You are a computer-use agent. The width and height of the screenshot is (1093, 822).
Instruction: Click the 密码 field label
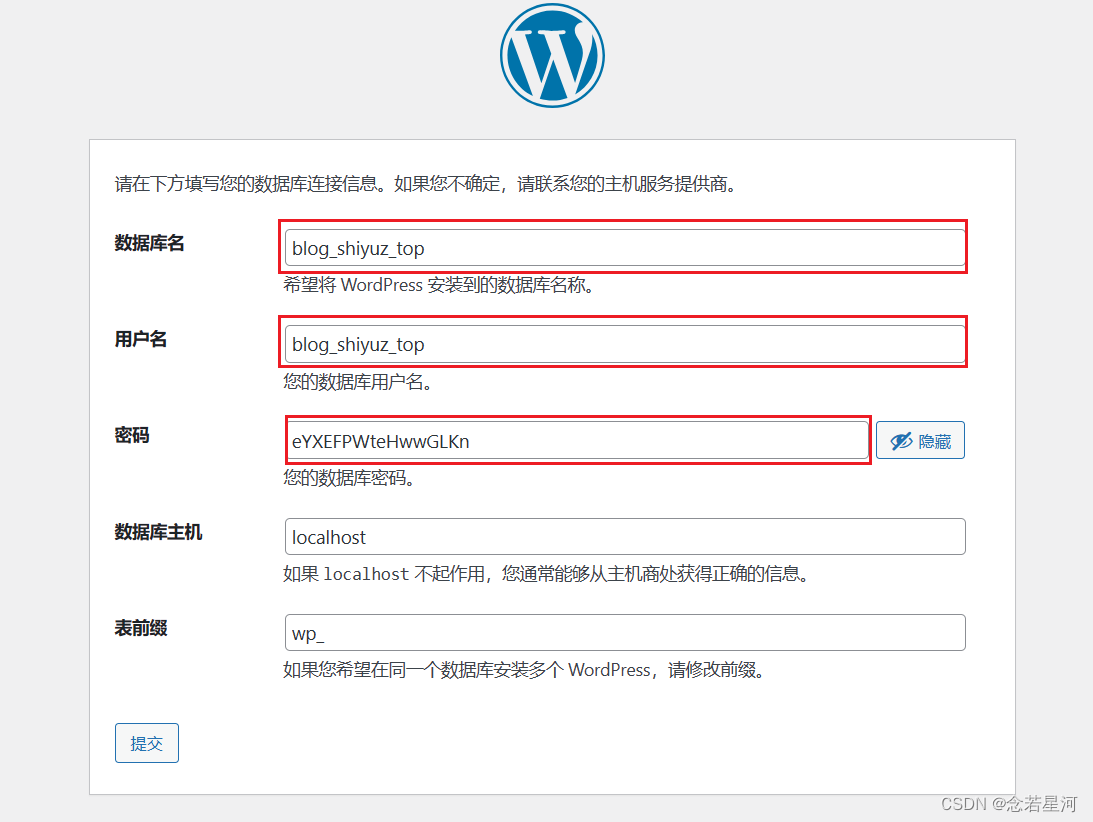[132, 436]
